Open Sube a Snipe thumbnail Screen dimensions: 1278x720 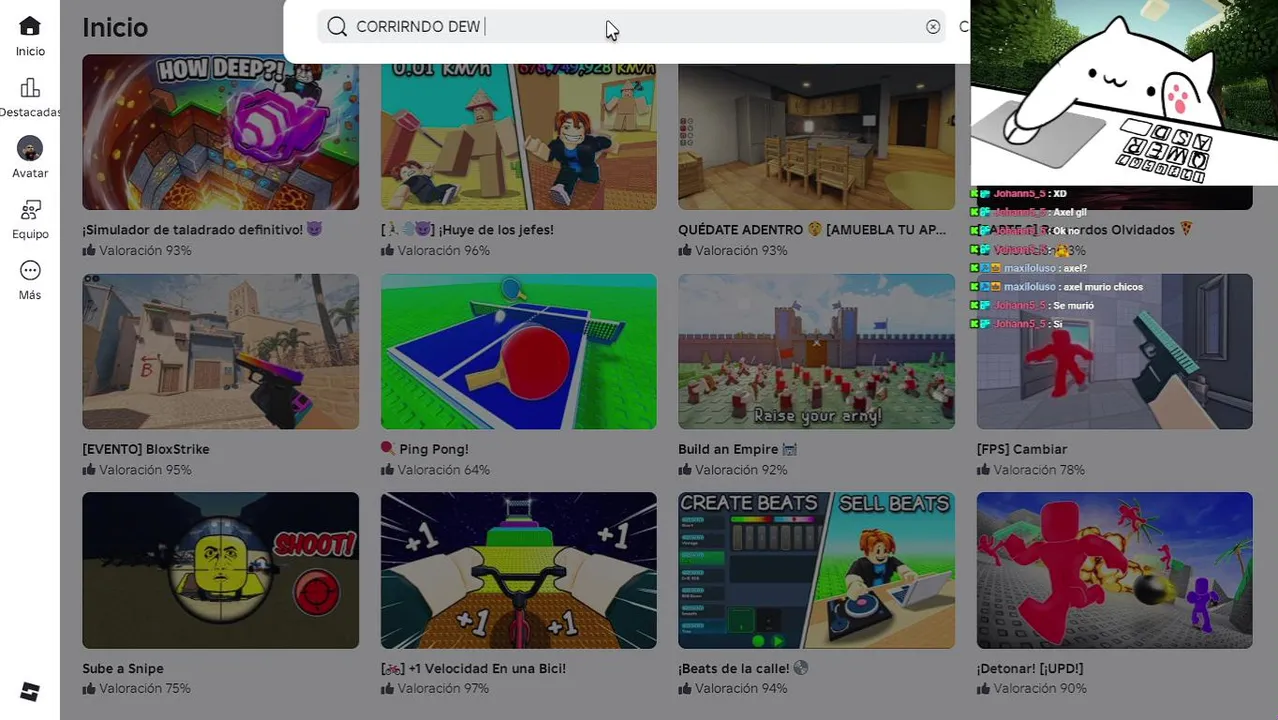pos(220,570)
